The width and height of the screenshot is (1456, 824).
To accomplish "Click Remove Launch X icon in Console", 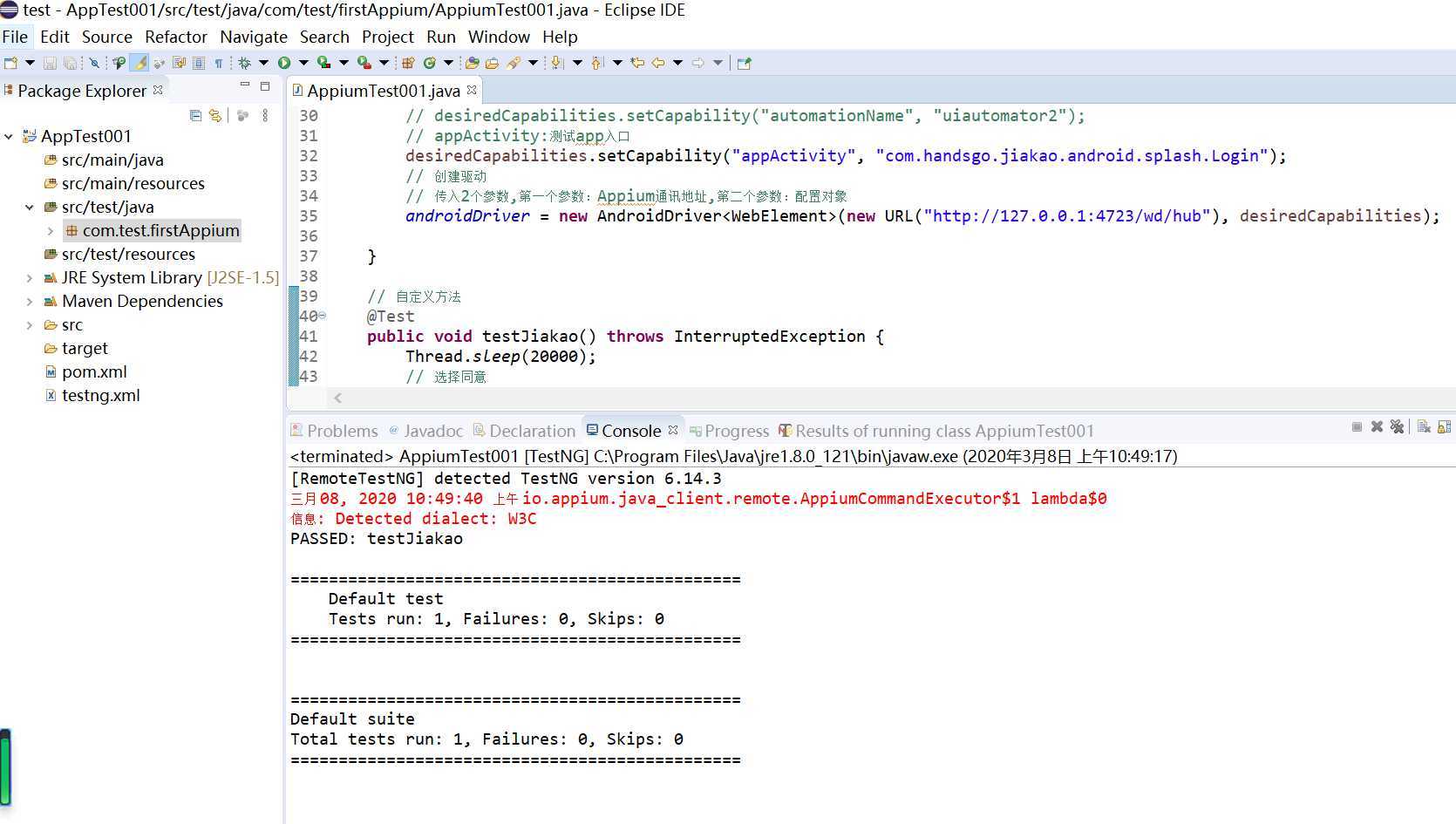I will pos(1377,426).
